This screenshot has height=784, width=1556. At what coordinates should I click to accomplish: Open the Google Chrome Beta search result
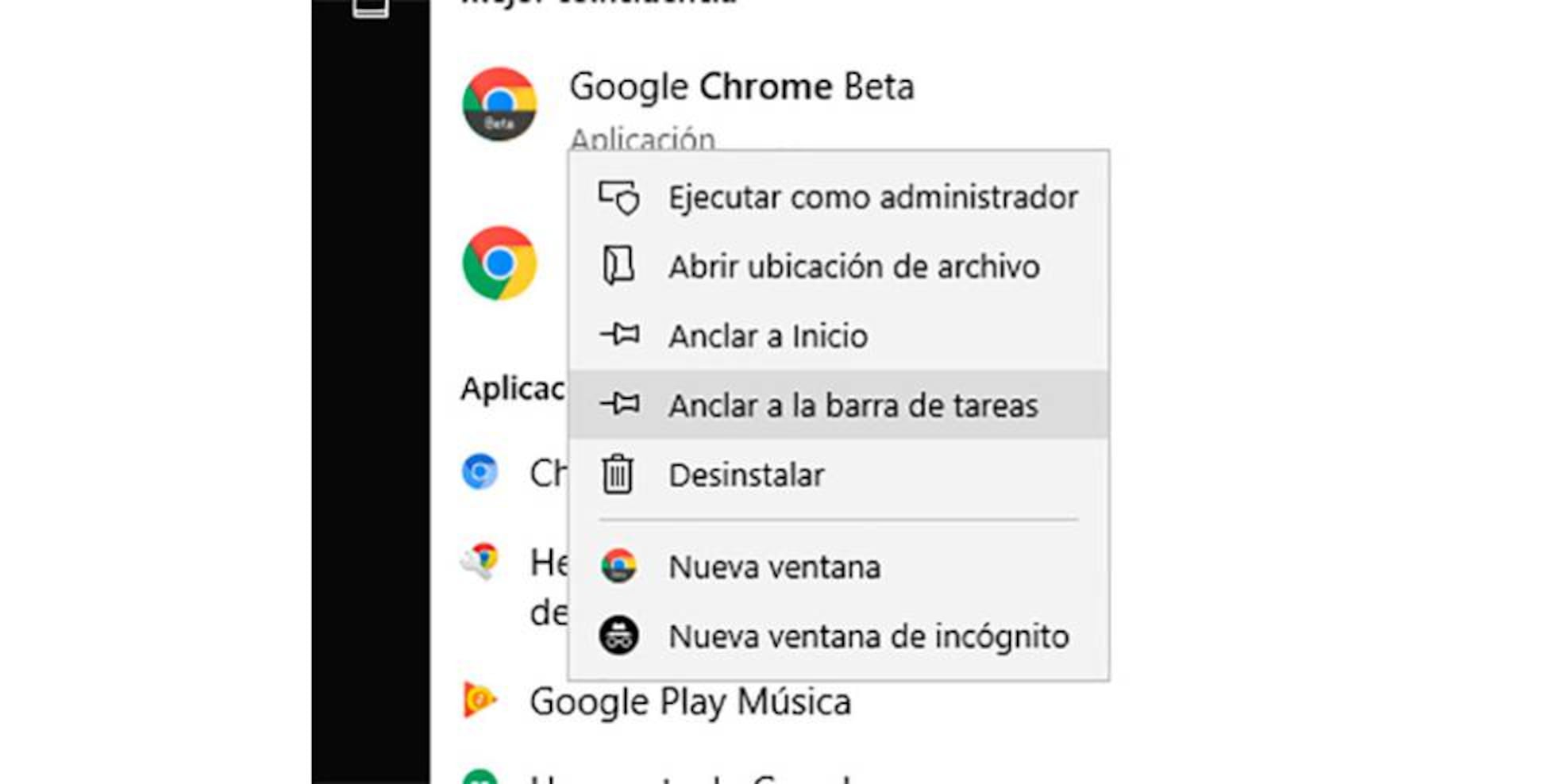pos(741,87)
